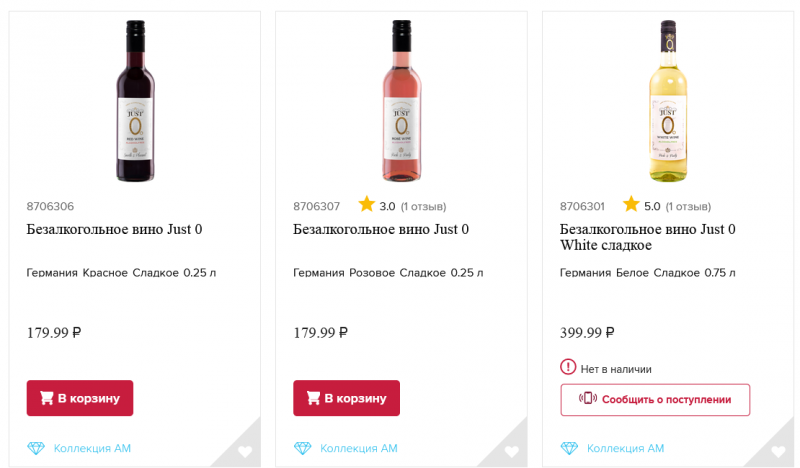
Task: Open the red wine bottle image
Action: [134, 100]
